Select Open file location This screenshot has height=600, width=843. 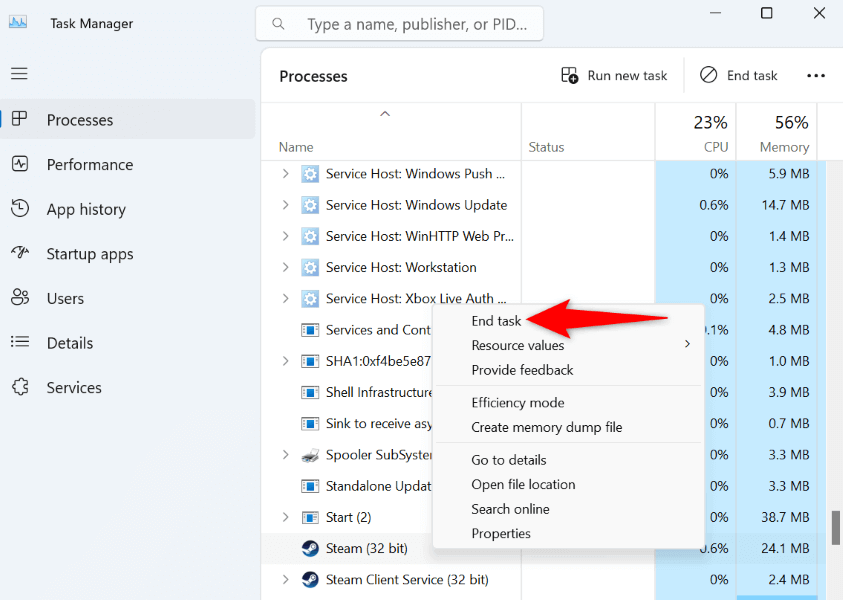[x=568, y=484]
